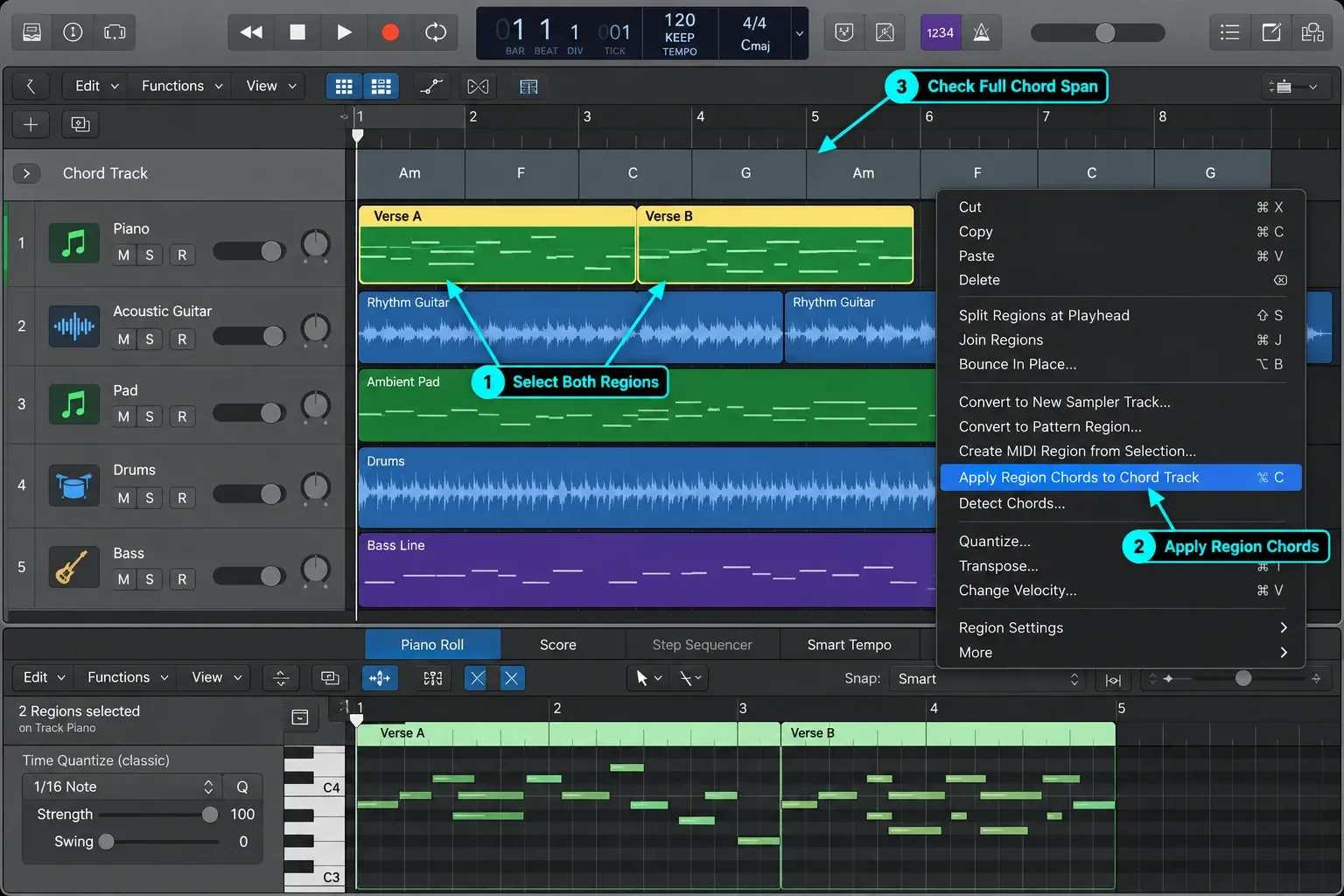Image resolution: width=1344 pixels, height=896 pixels.
Task: Add a new track with plus button
Action: pyautogui.click(x=31, y=124)
